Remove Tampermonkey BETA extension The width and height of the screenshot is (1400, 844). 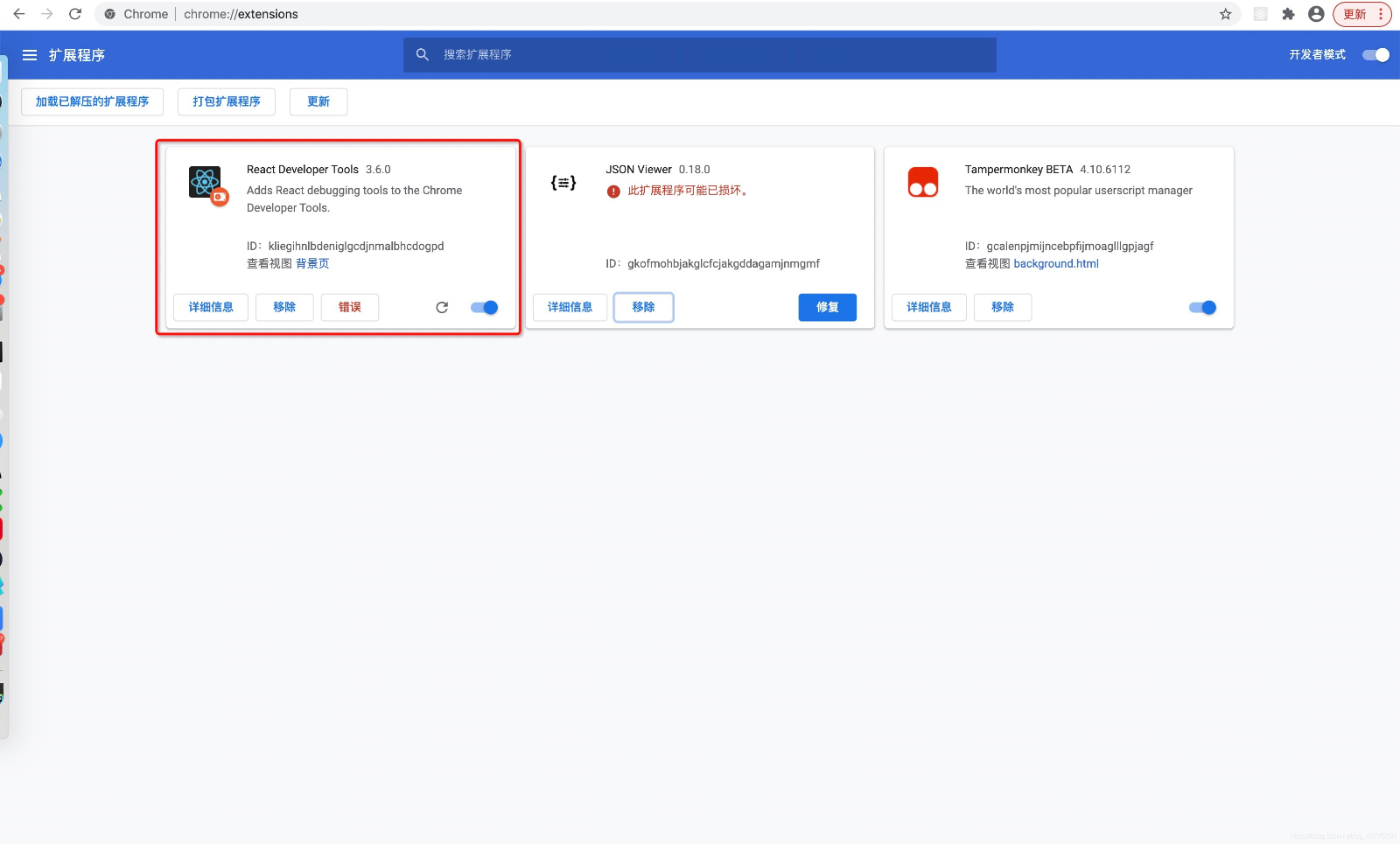coord(1003,307)
